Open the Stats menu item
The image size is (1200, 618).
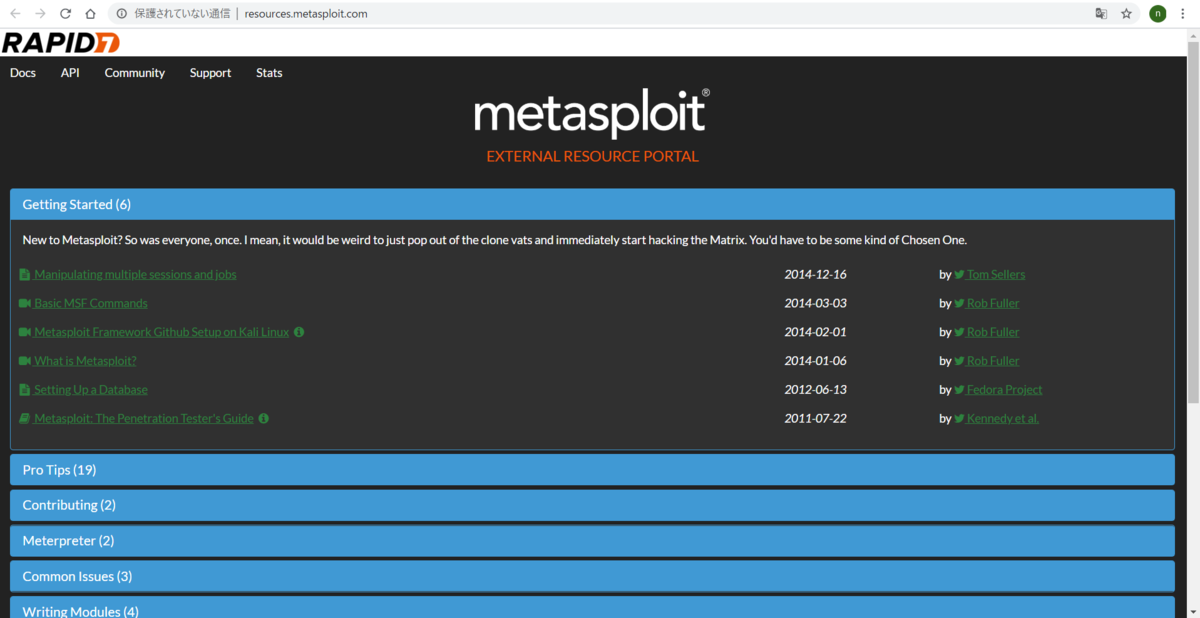pos(269,73)
